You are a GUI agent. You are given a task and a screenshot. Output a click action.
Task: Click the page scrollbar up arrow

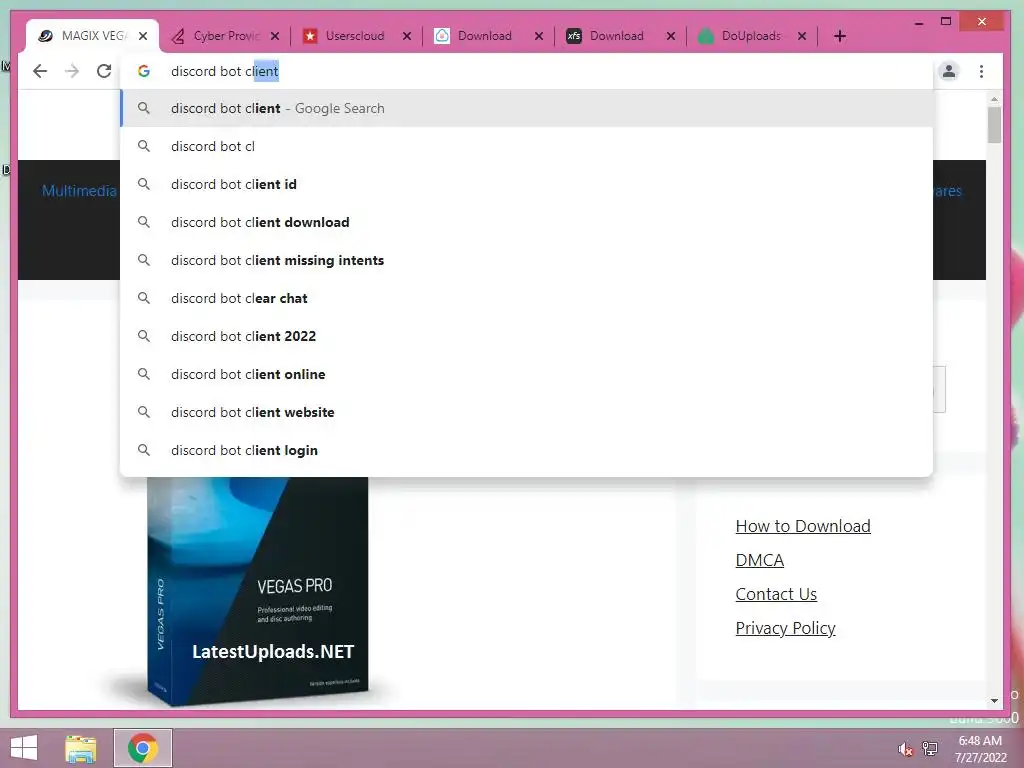[x=994, y=99]
